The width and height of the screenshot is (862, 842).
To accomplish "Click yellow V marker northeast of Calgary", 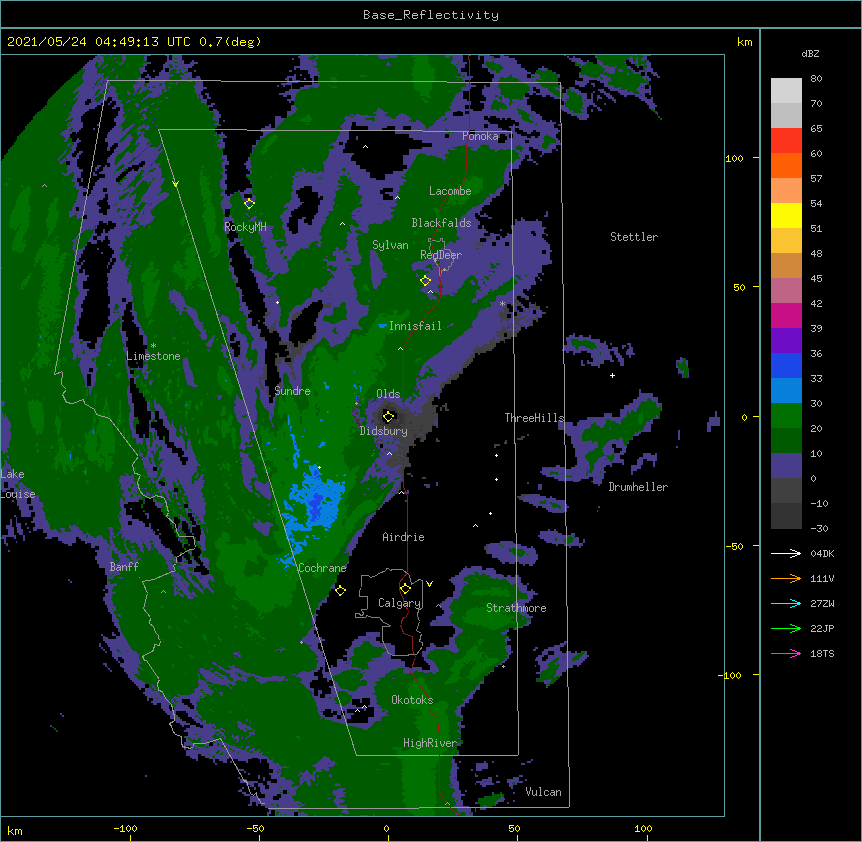I will click(x=429, y=584).
